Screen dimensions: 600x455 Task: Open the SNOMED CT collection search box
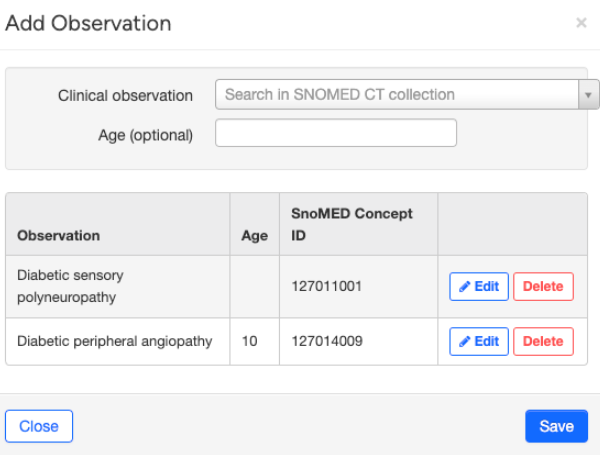click(x=397, y=95)
